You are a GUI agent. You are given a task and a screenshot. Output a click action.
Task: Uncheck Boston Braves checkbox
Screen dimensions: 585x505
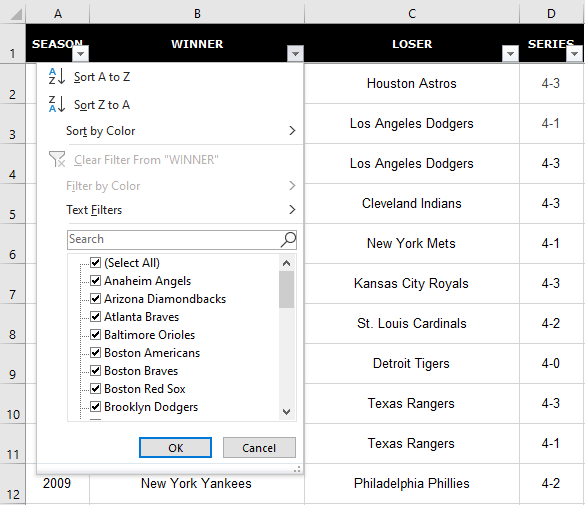click(x=96, y=370)
